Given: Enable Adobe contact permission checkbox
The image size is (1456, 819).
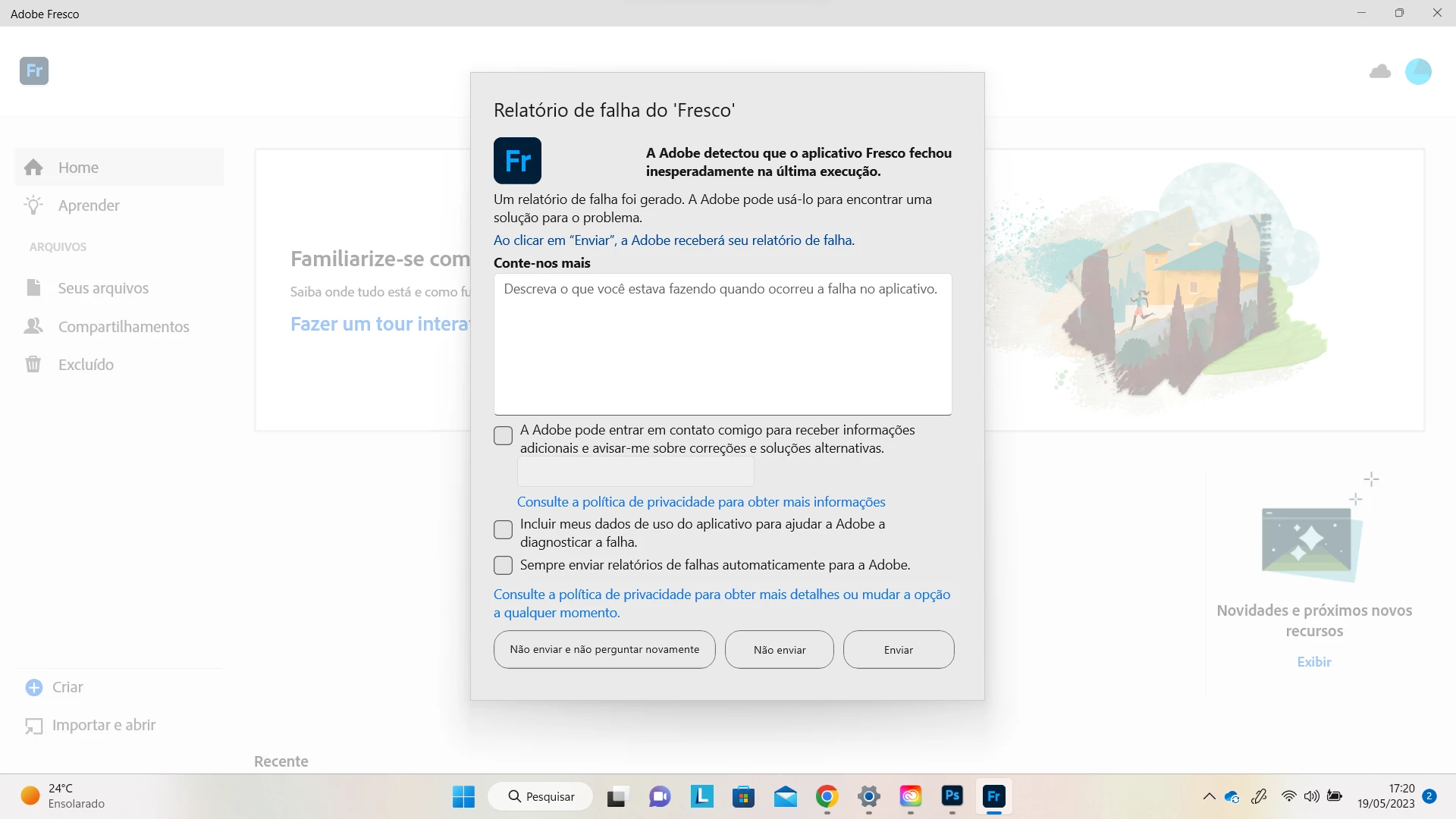Looking at the screenshot, I should (503, 436).
